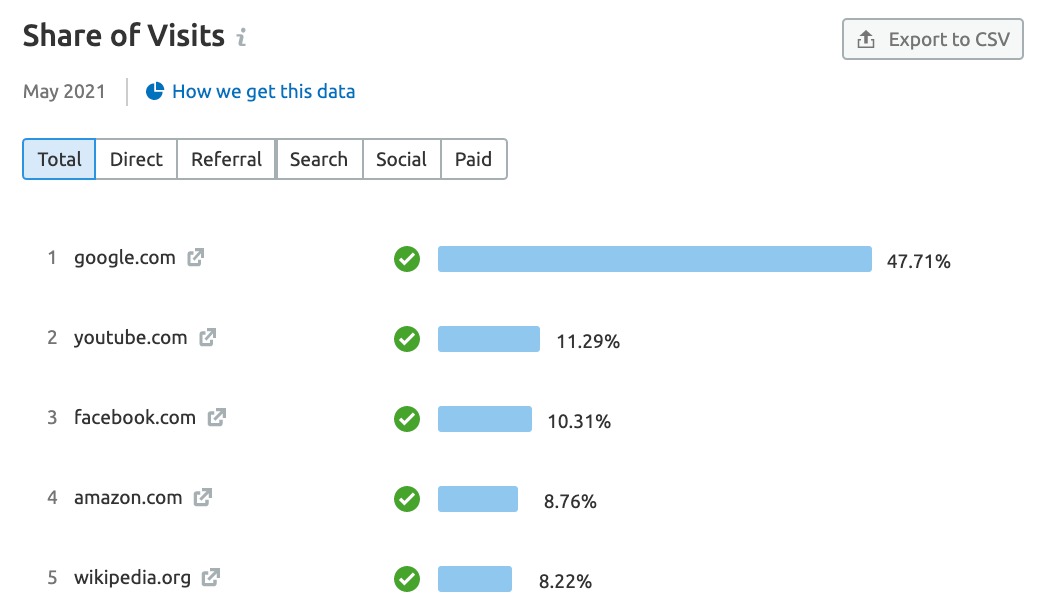Open facebook.com external link icon
The width and height of the screenshot is (1054, 602).
(216, 417)
